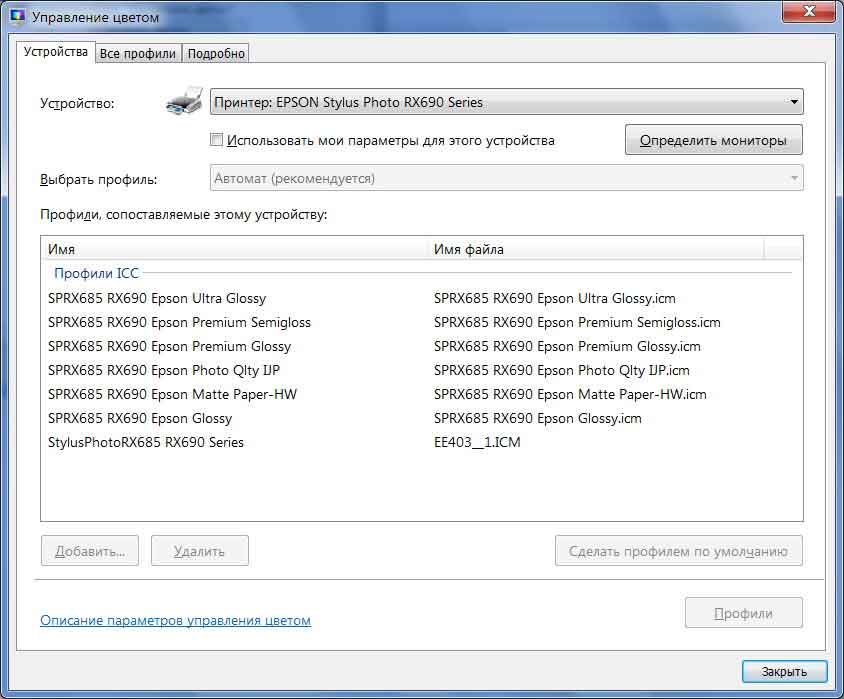Select SPRX685 RX690 Epson Premium Glossy profile
Screen dimensions: 844x699
[x=170, y=346]
